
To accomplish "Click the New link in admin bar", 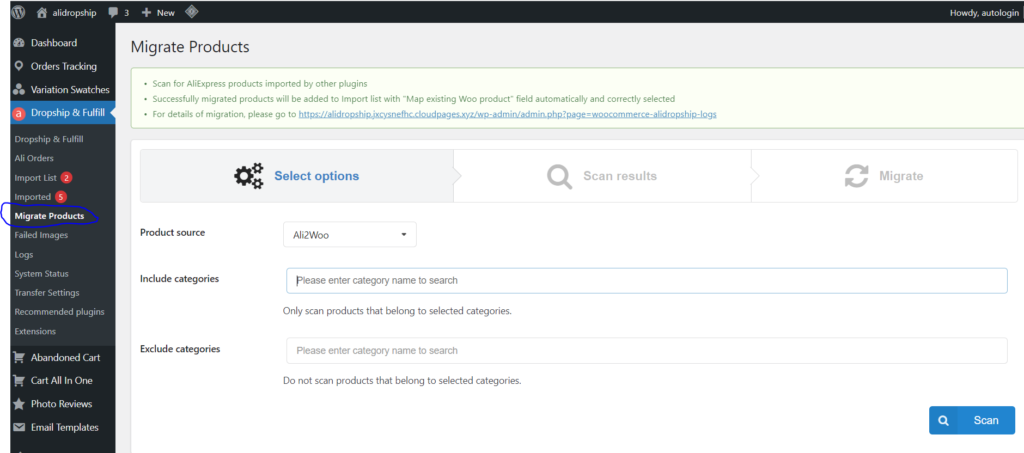I will [x=166, y=12].
